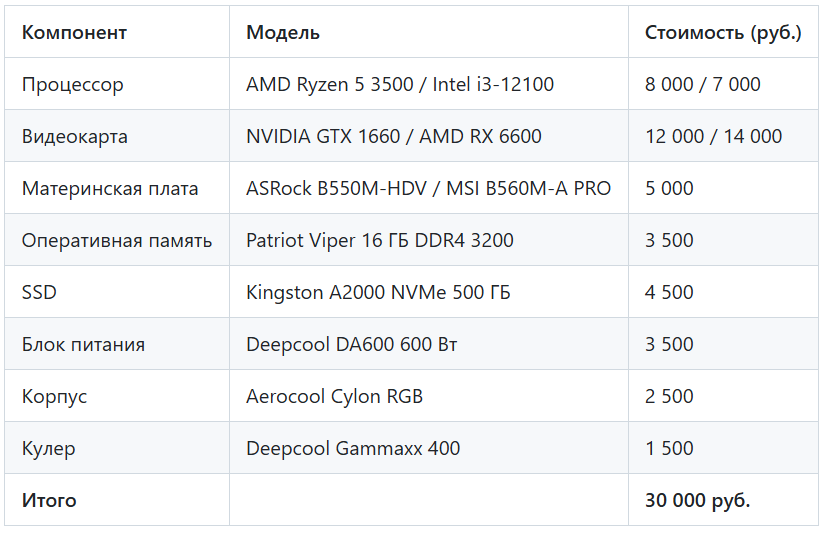Click Deepcool DA600 600 Вт model
This screenshot has width=836, height=537.
point(351,344)
